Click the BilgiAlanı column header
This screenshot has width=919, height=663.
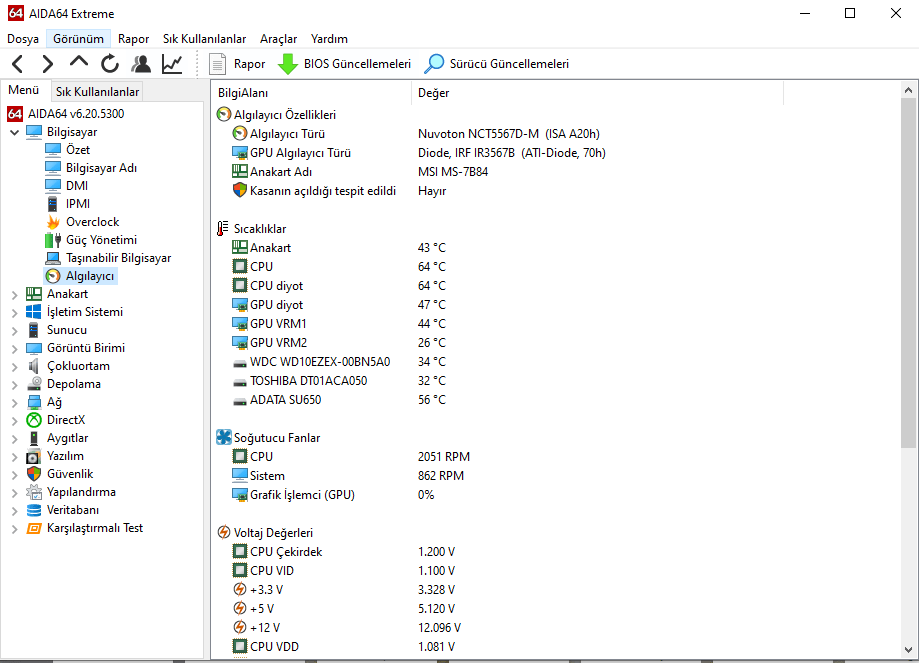312,93
